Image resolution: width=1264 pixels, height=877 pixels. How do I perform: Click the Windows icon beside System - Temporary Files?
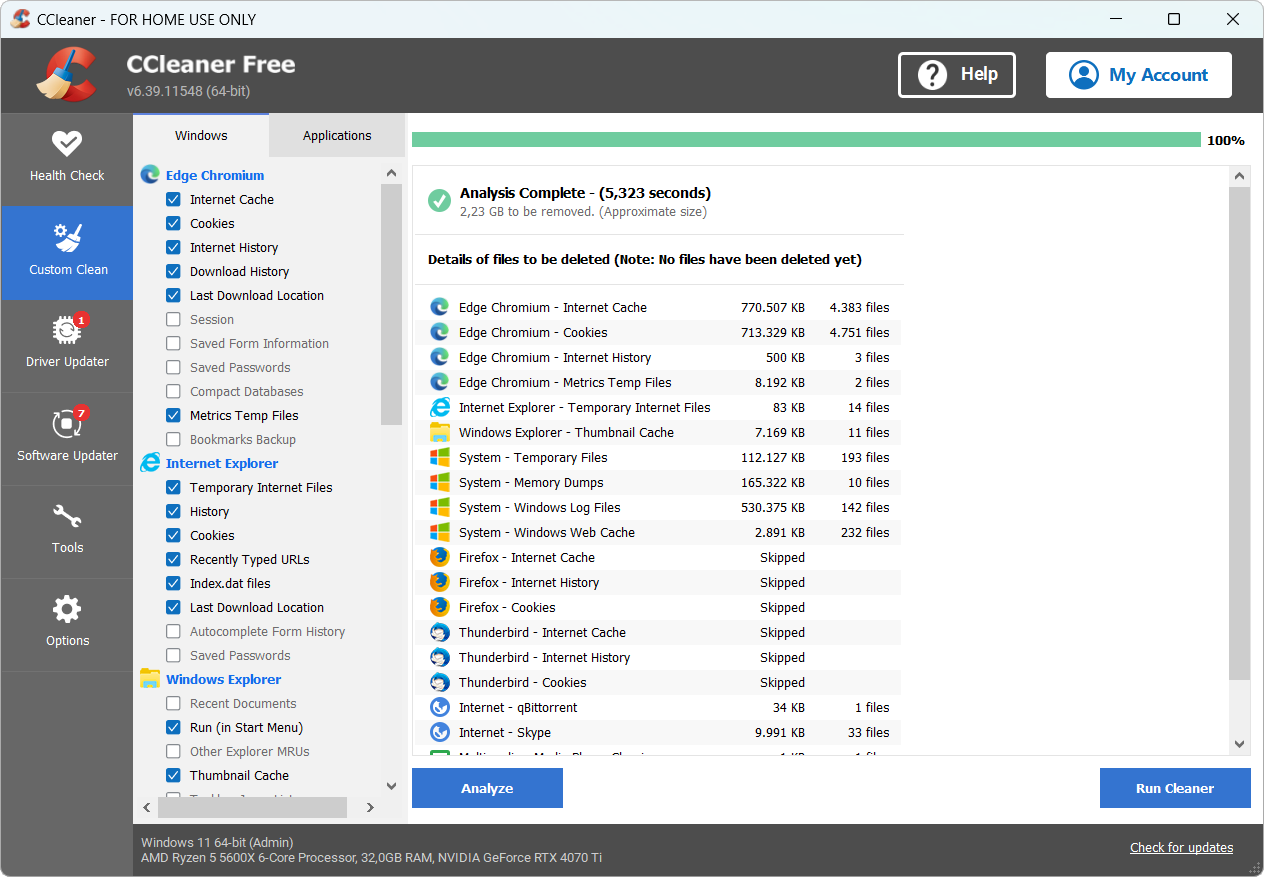coord(440,457)
